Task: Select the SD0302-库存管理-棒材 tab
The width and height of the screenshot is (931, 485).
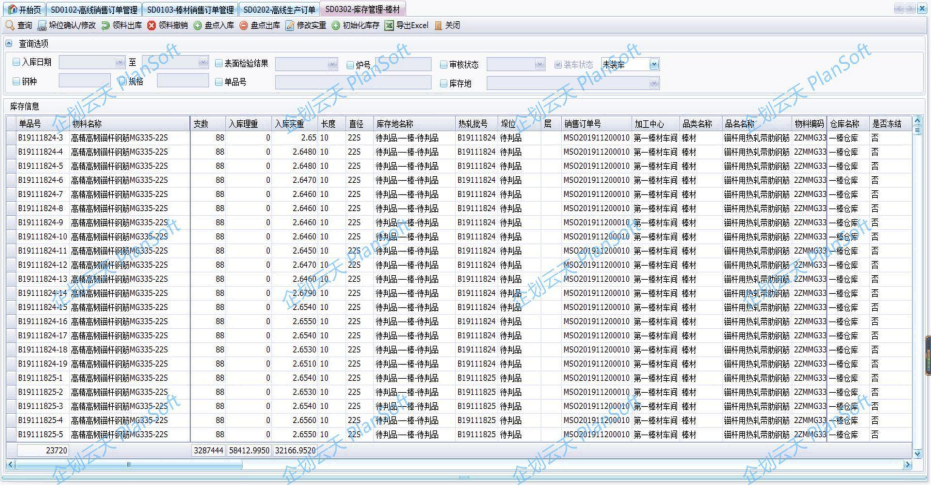Action: [x=363, y=9]
